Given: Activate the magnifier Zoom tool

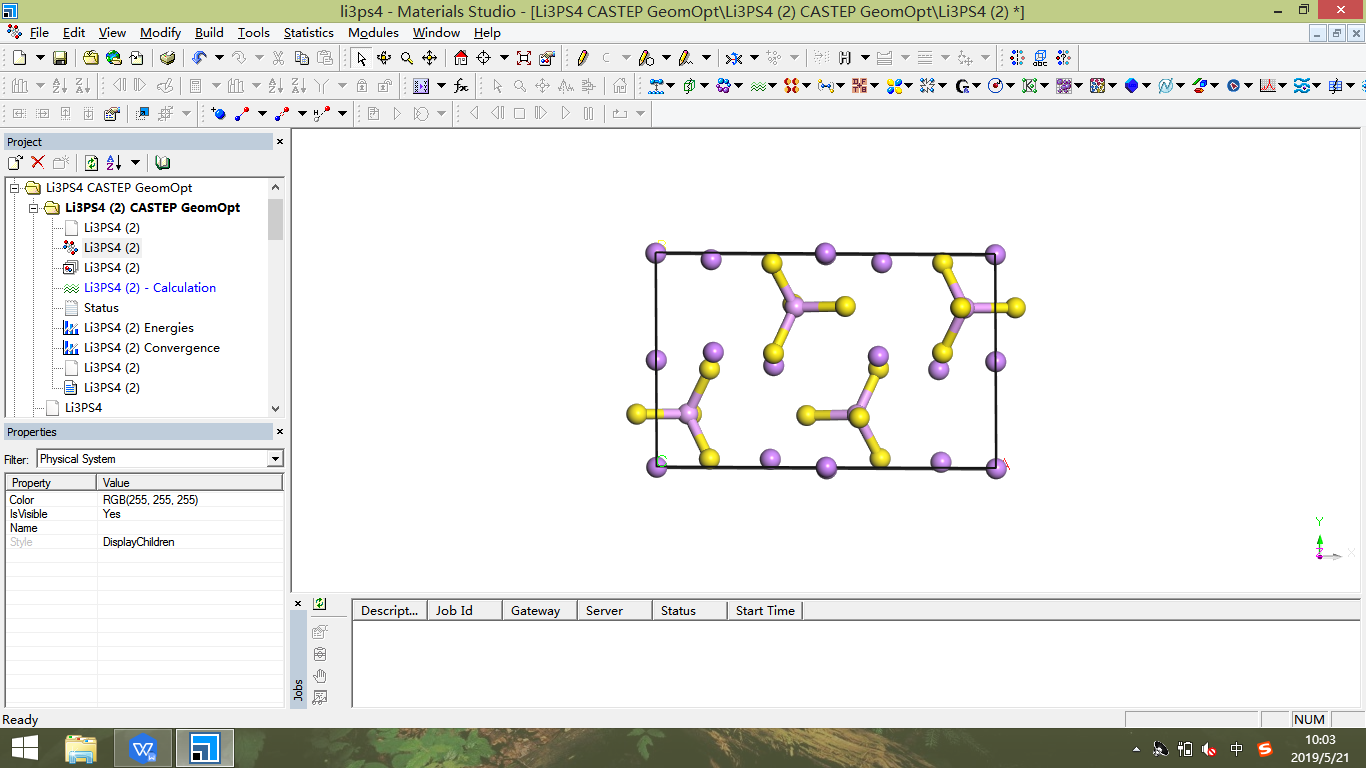Looking at the screenshot, I should [x=407, y=58].
